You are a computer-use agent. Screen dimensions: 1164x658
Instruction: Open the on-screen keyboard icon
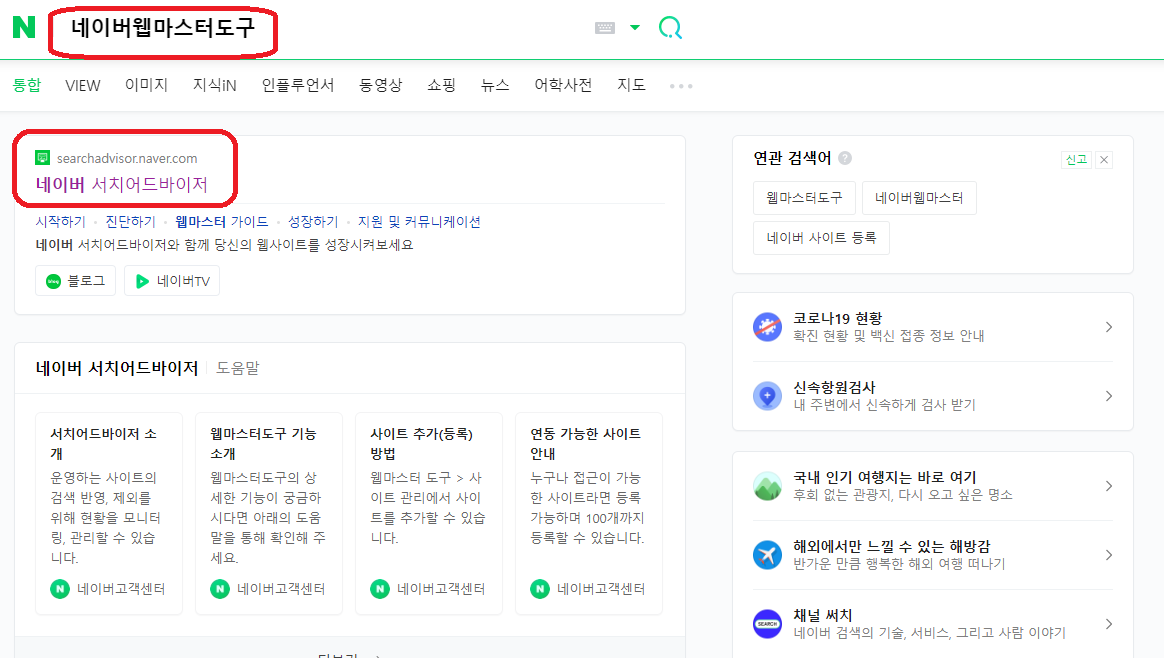pyautogui.click(x=605, y=28)
